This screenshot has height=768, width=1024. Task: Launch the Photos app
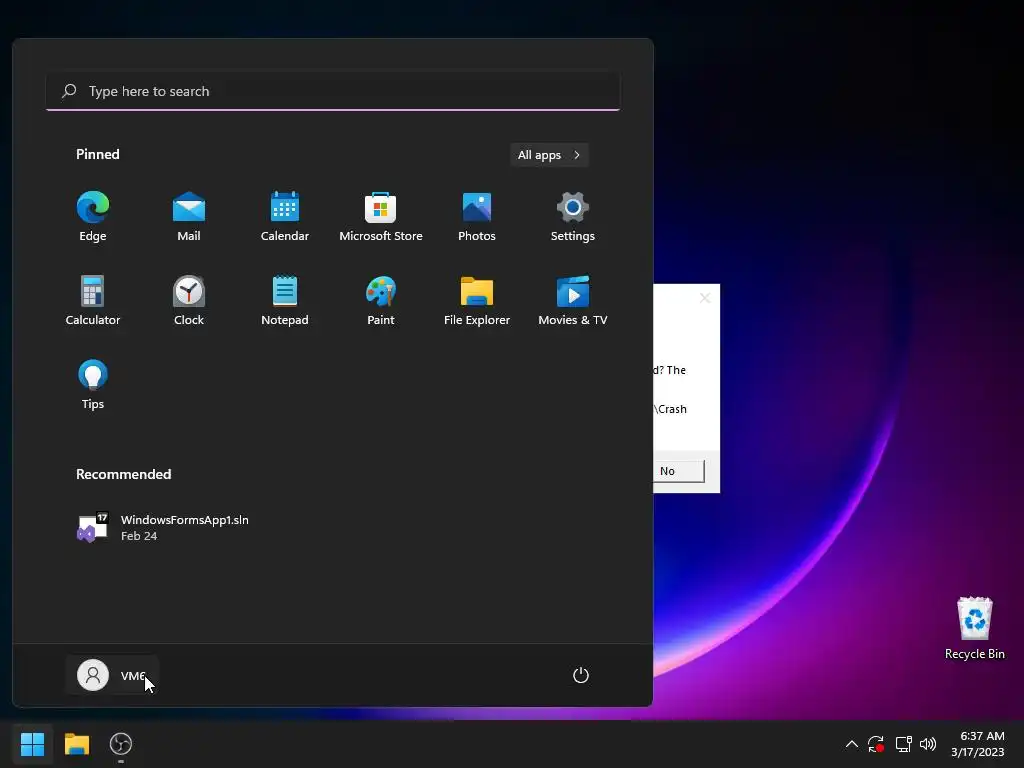(477, 217)
